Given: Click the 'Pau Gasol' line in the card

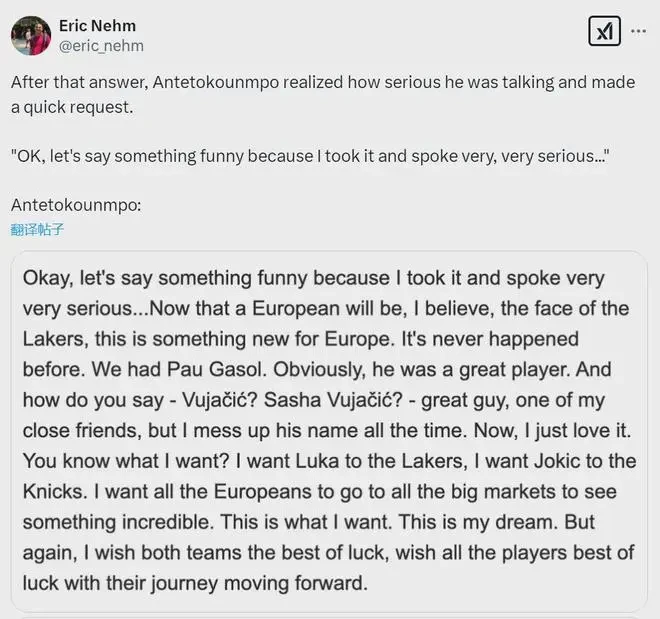Looking at the screenshot, I should [317, 369].
